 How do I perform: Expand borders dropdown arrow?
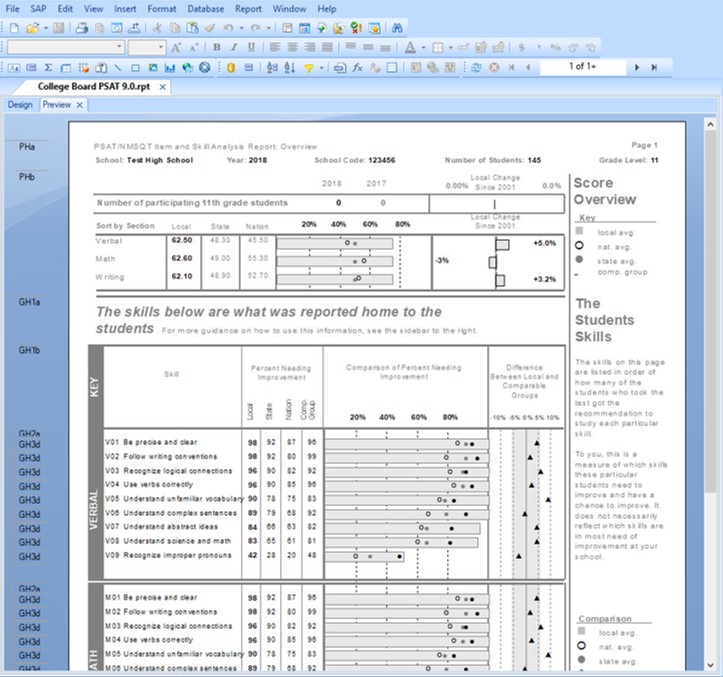pos(450,47)
